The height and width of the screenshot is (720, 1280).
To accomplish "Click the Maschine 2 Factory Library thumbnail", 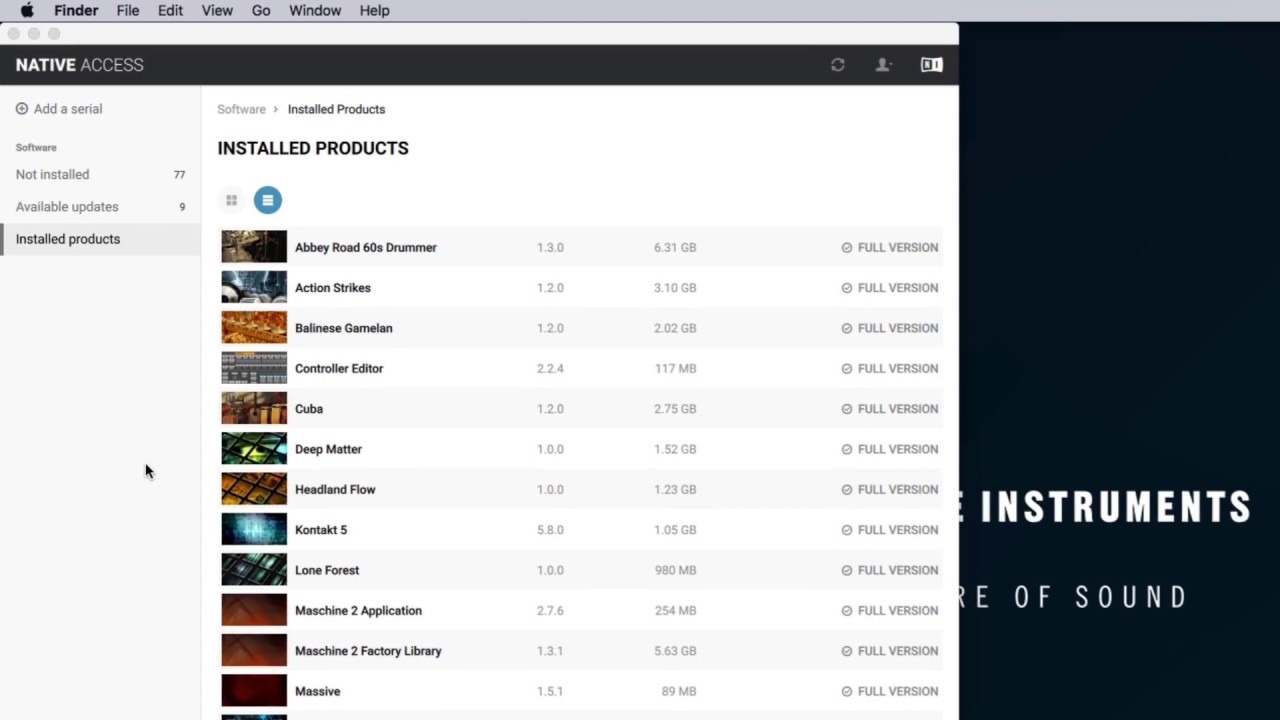I will (254, 650).
